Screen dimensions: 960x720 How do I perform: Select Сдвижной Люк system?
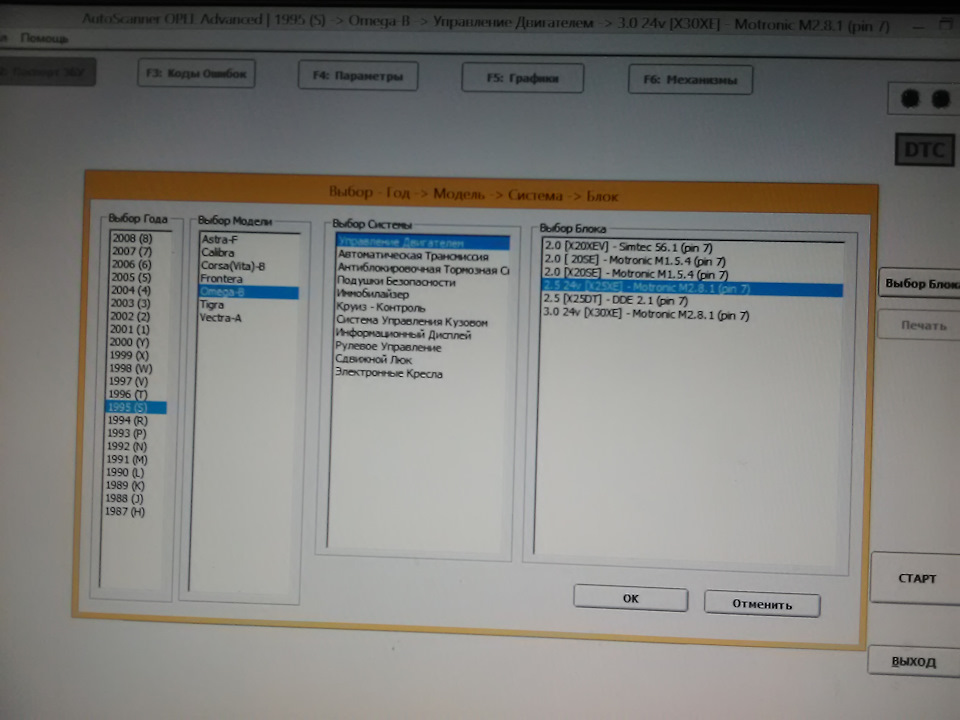coord(373,359)
